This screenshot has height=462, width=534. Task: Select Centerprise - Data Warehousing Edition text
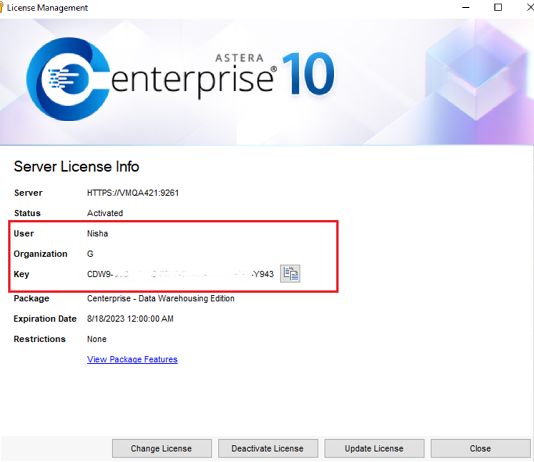pyautogui.click(x=160, y=299)
